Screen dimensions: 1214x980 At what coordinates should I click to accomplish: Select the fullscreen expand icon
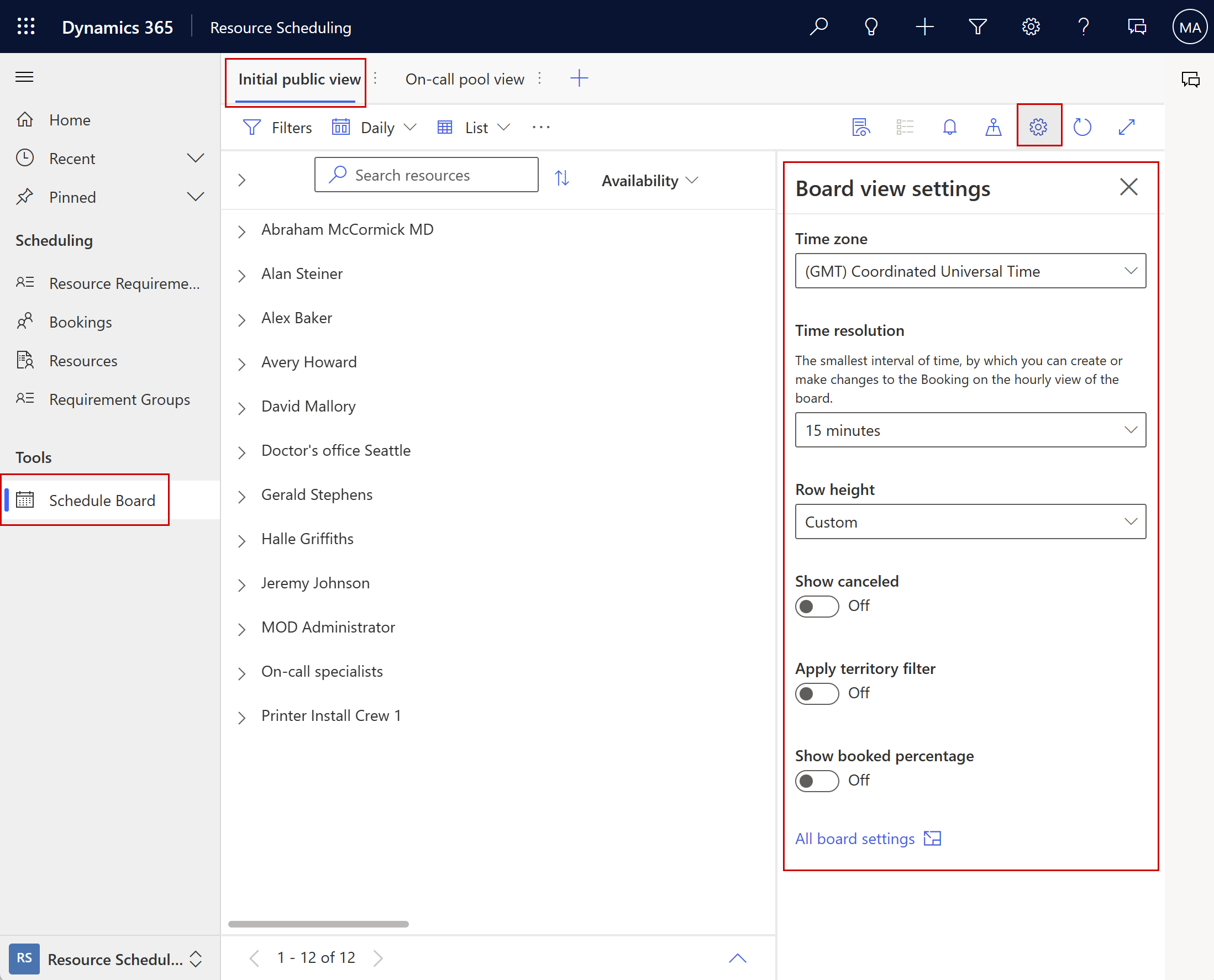1127,127
